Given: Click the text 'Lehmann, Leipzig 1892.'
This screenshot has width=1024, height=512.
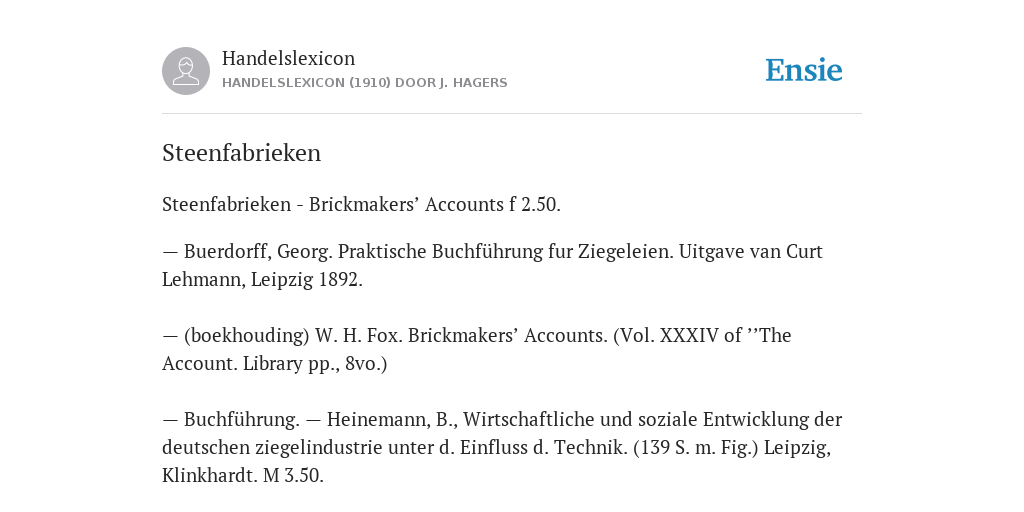Looking at the screenshot, I should (263, 280).
